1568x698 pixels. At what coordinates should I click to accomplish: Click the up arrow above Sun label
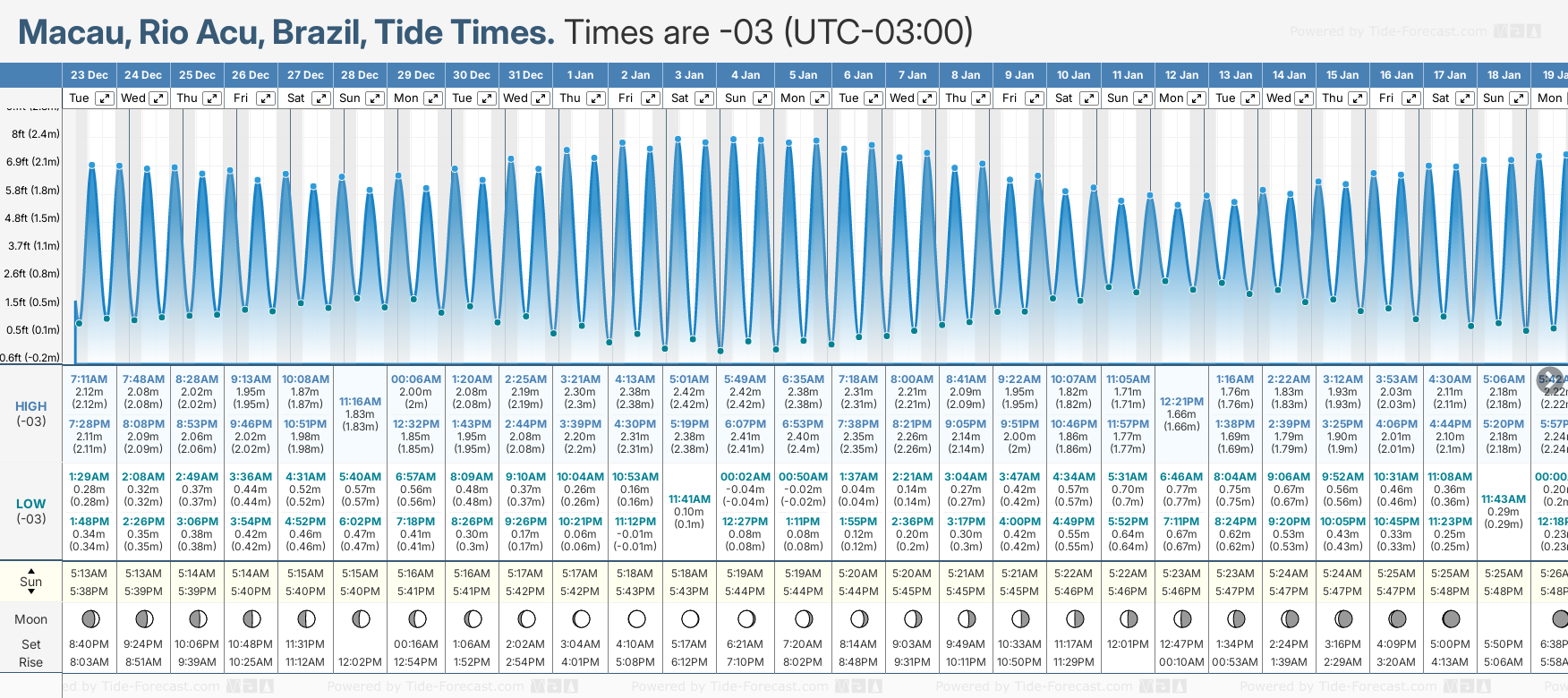click(x=31, y=570)
